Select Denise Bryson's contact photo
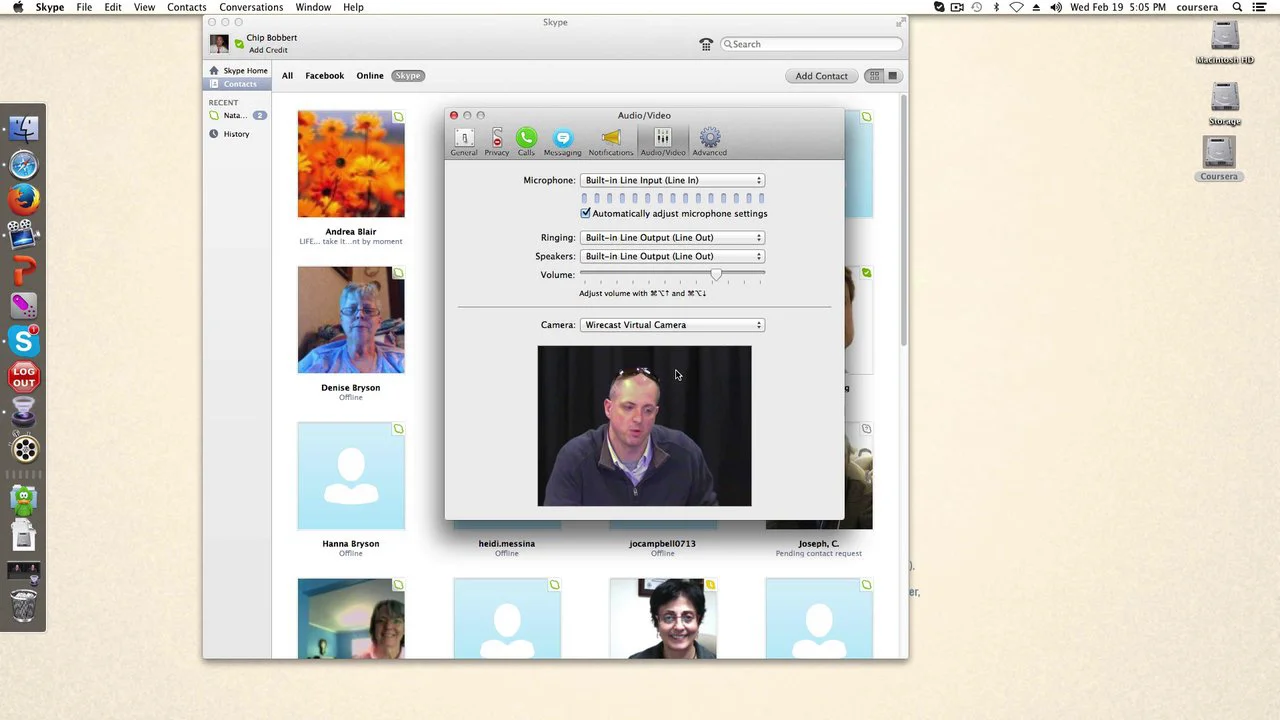The width and height of the screenshot is (1280, 720). tap(351, 320)
